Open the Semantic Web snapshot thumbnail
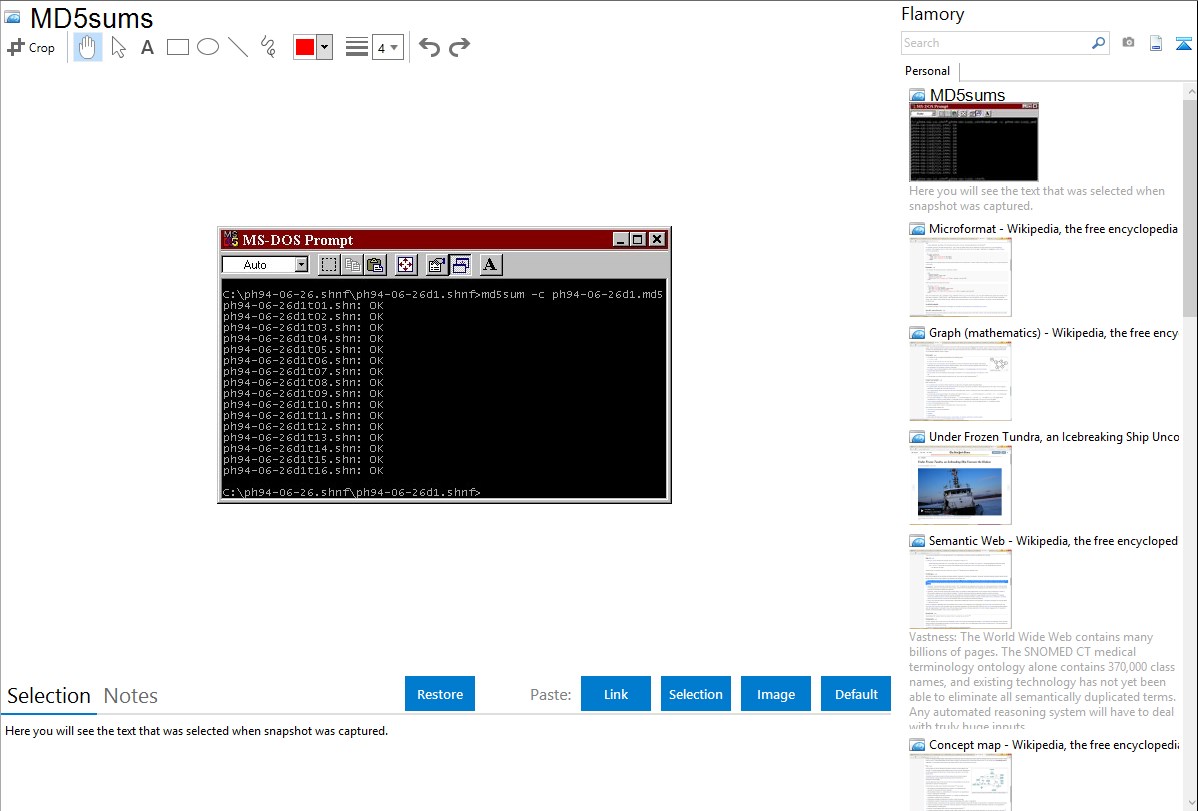The width and height of the screenshot is (1198, 811). 960,588
